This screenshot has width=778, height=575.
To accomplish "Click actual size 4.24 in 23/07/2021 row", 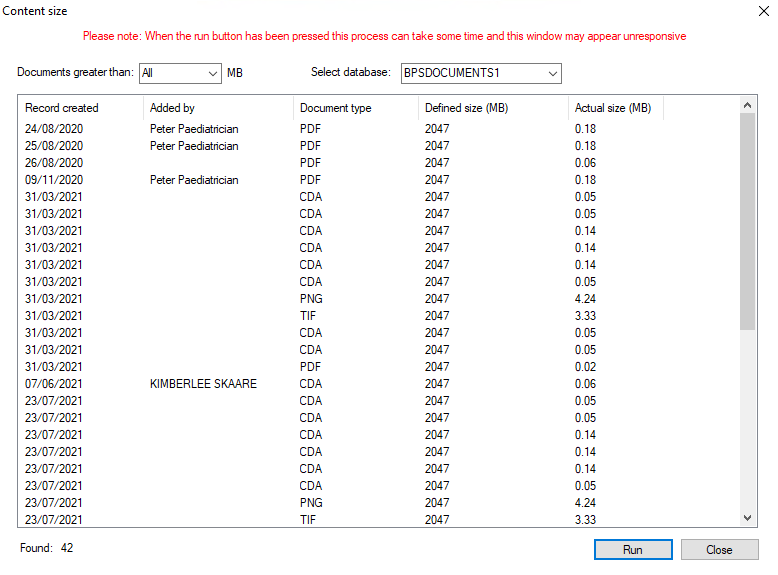I will tap(585, 503).
